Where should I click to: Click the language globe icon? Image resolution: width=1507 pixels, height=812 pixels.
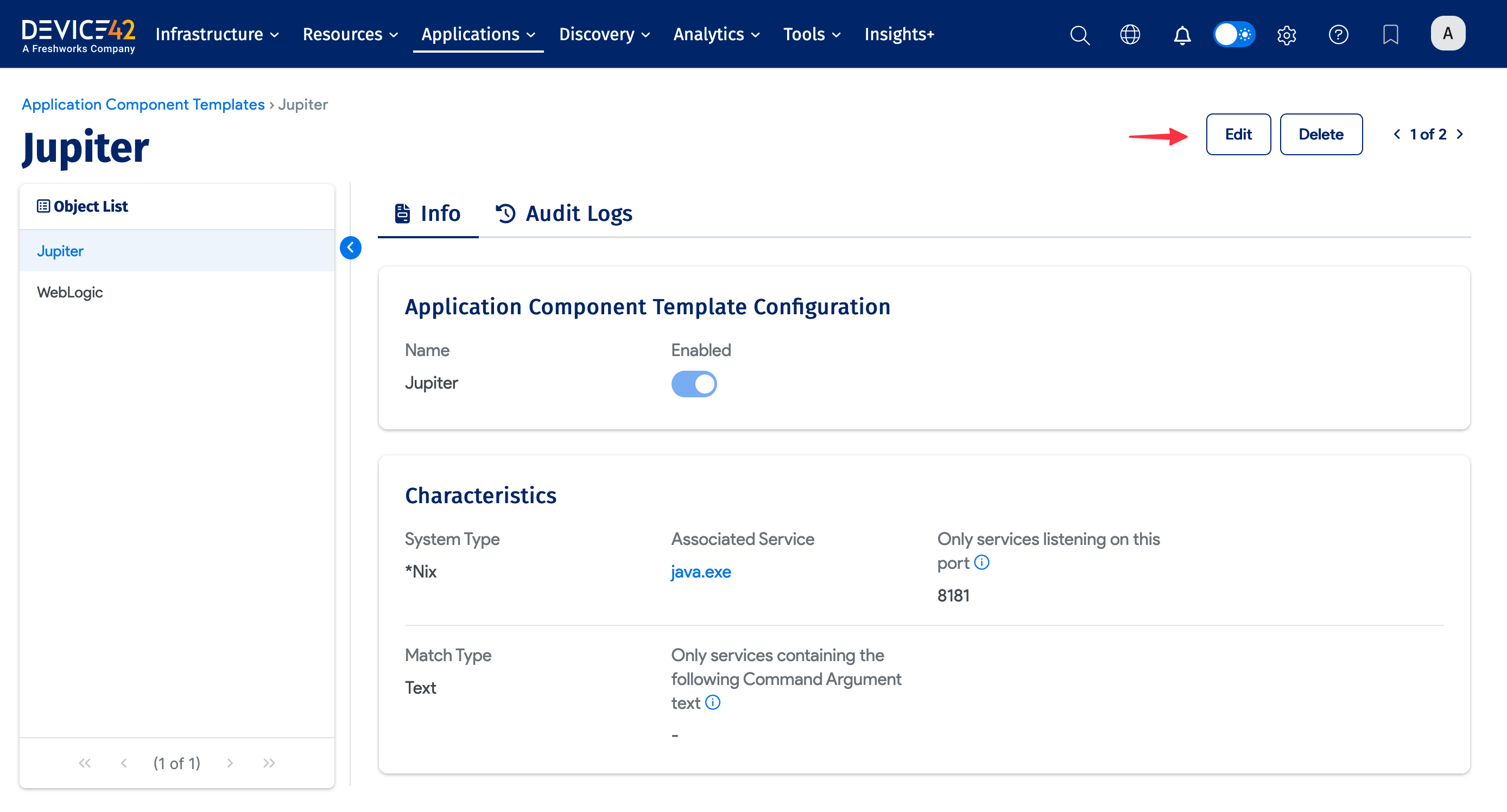click(x=1130, y=35)
